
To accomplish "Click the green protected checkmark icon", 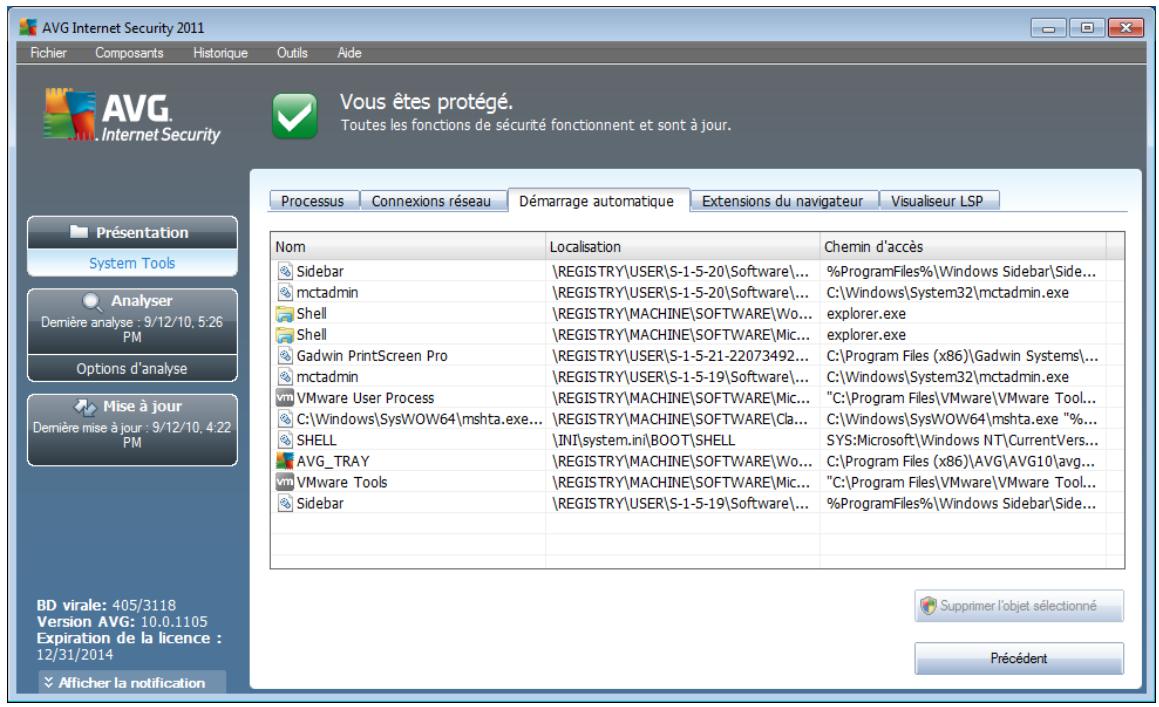I will (x=294, y=116).
